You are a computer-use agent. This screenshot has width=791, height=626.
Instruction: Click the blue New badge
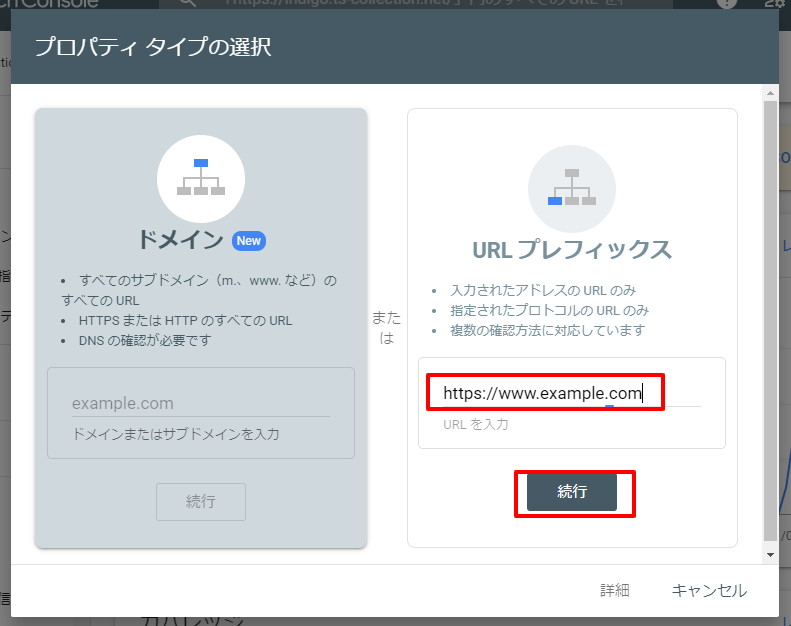click(248, 241)
